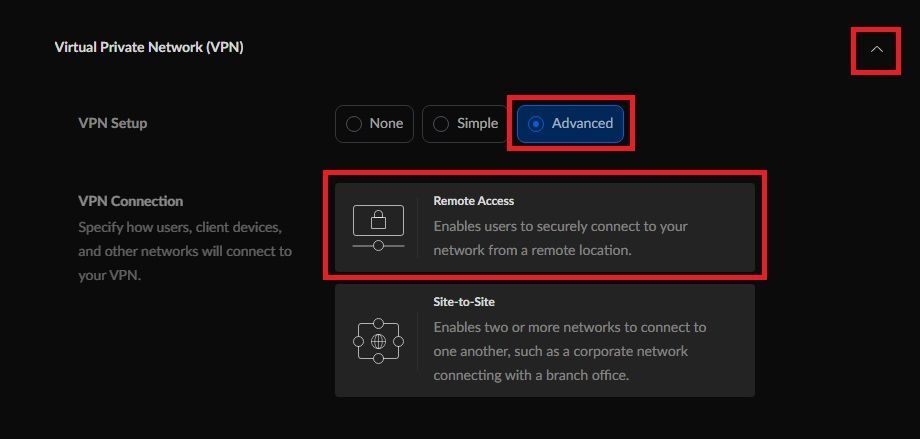Click the filled radio dot beside Advanced

pos(535,124)
